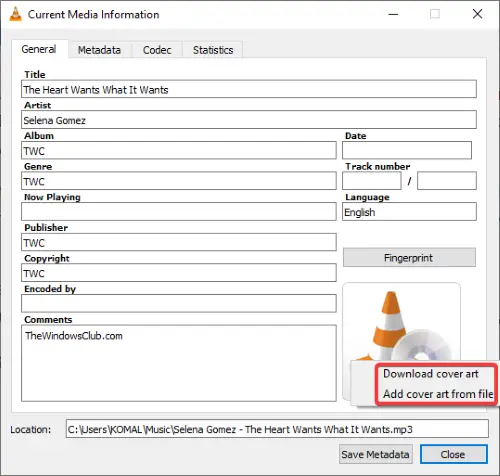
Task: Click the empty Date field
Action: point(407,150)
